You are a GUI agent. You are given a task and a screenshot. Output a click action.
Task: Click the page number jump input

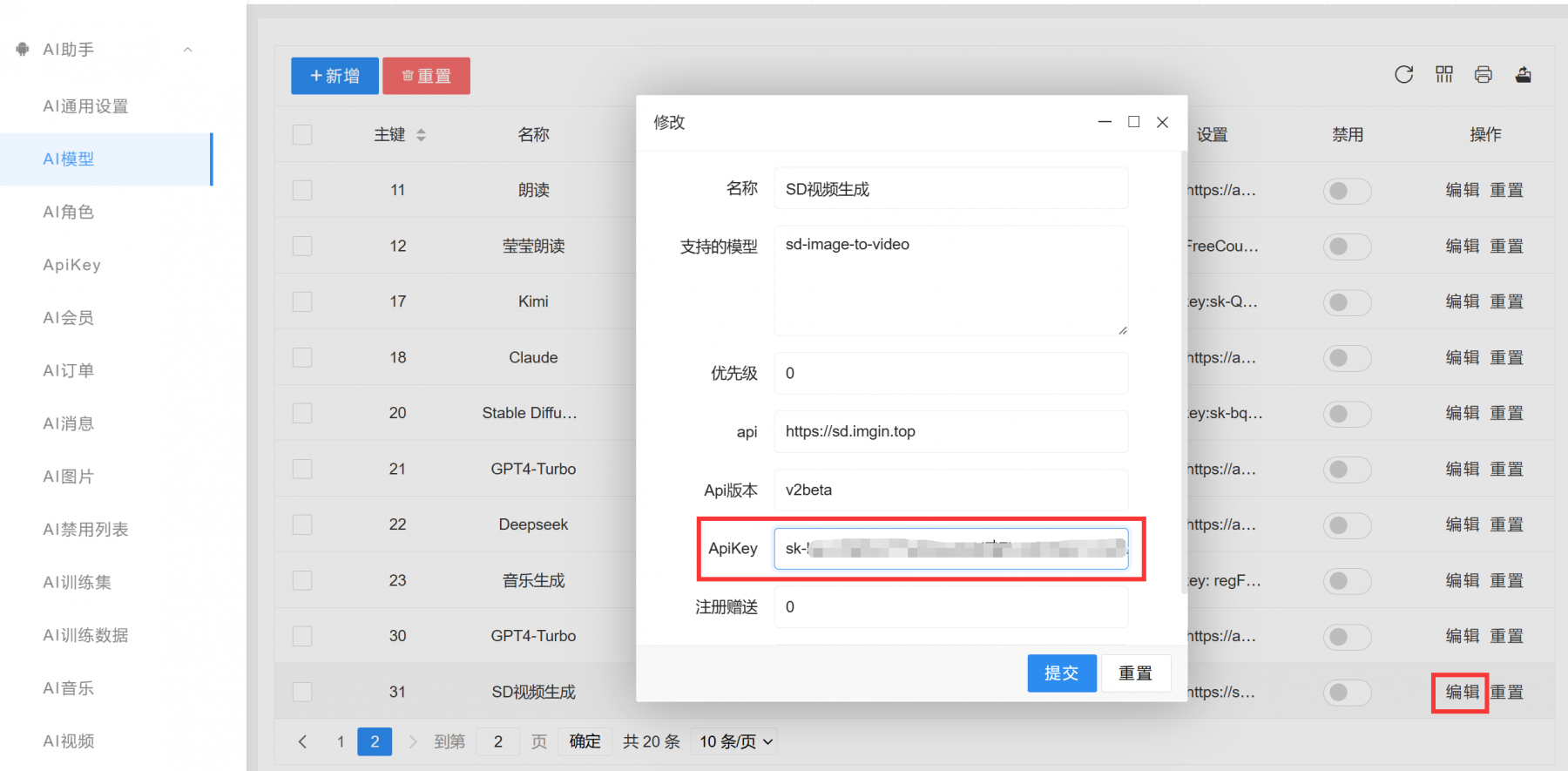[498, 741]
